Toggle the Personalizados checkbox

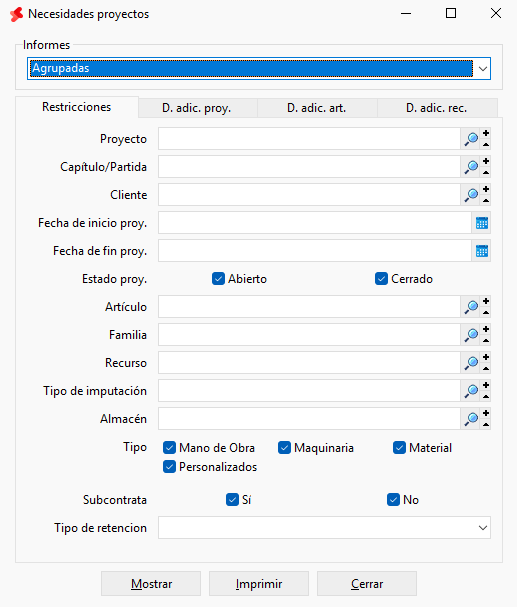coord(169,467)
